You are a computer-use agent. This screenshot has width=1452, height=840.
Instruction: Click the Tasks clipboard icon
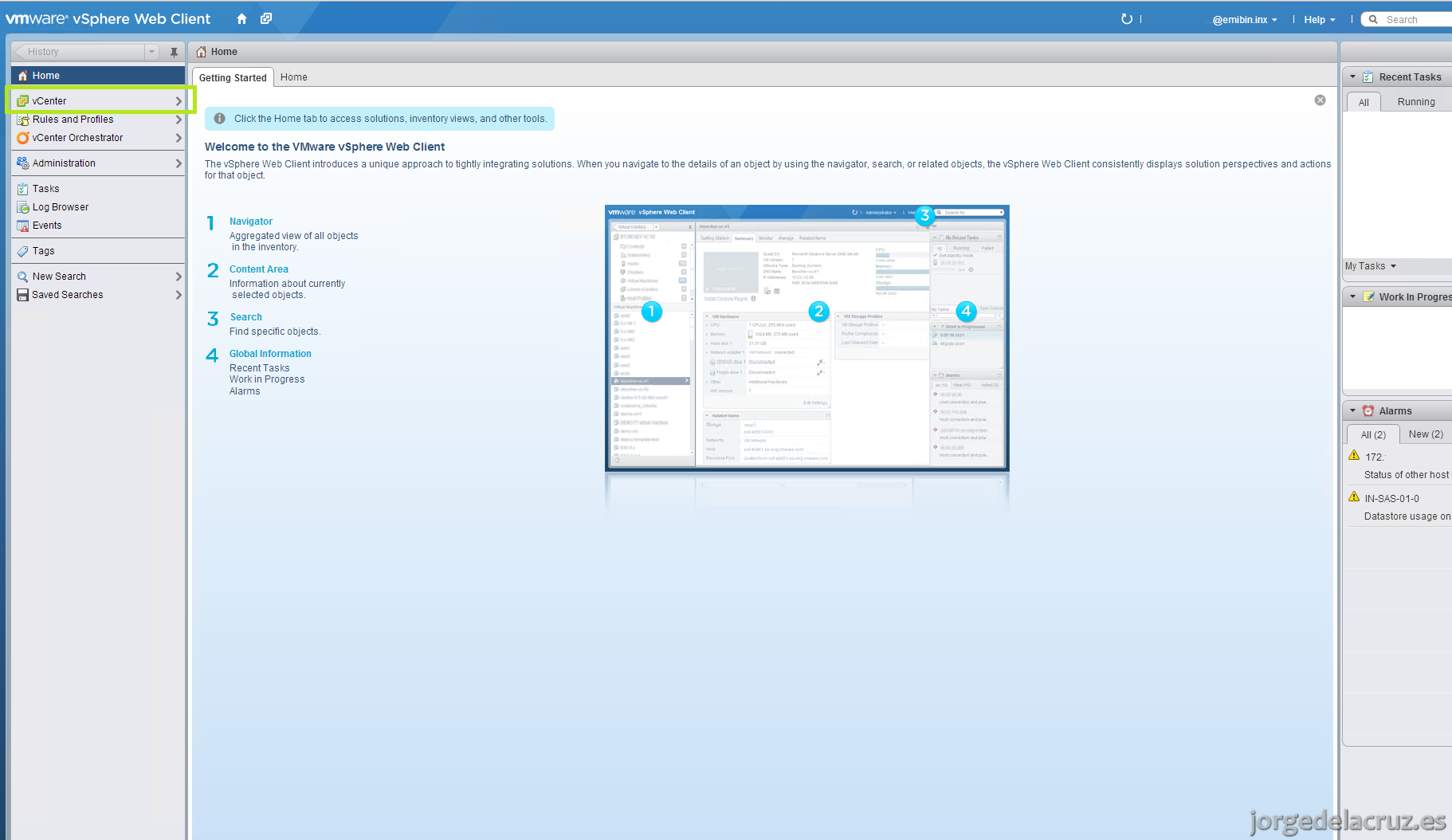(x=22, y=189)
